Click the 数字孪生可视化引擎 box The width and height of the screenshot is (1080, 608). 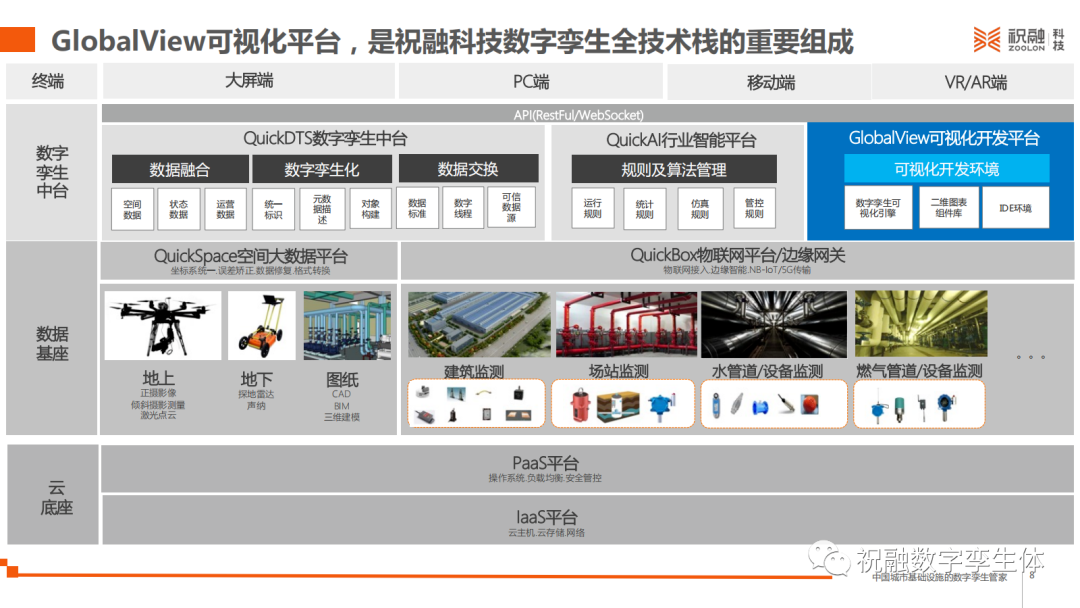(878, 208)
